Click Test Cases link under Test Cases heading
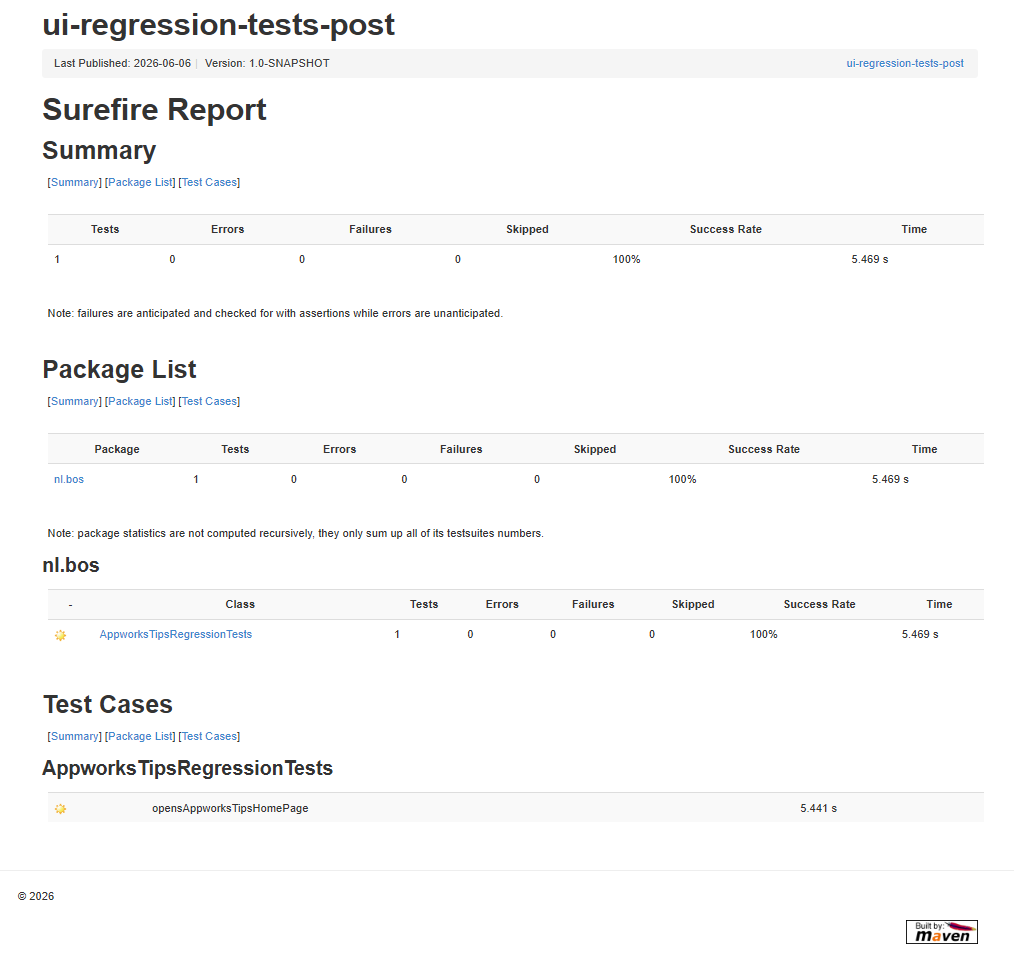1014x966 pixels. click(x=209, y=736)
